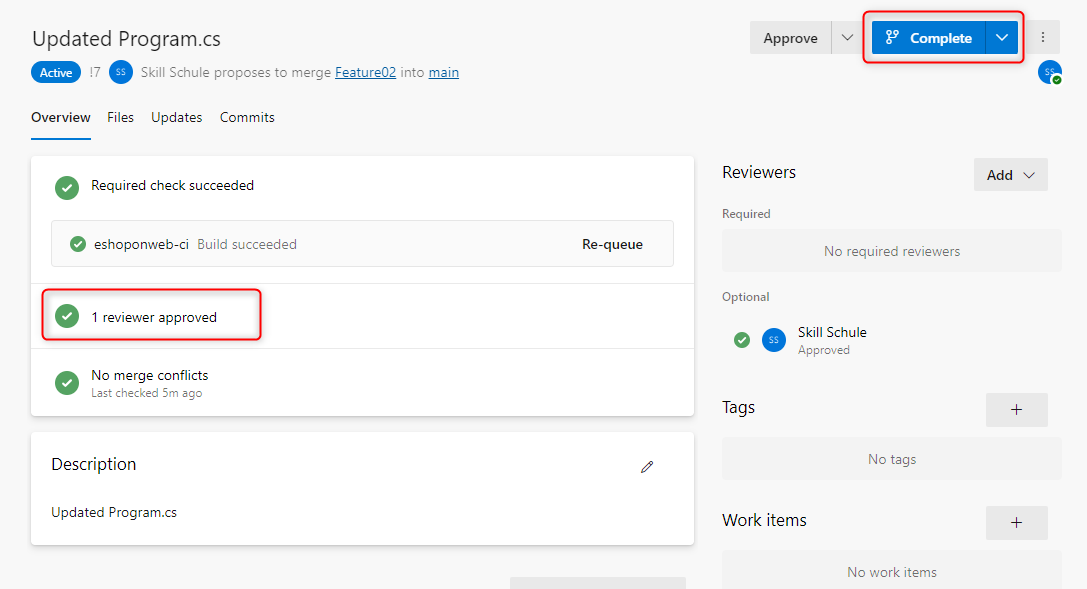
Task: Open the Commits tab
Action: (x=247, y=117)
